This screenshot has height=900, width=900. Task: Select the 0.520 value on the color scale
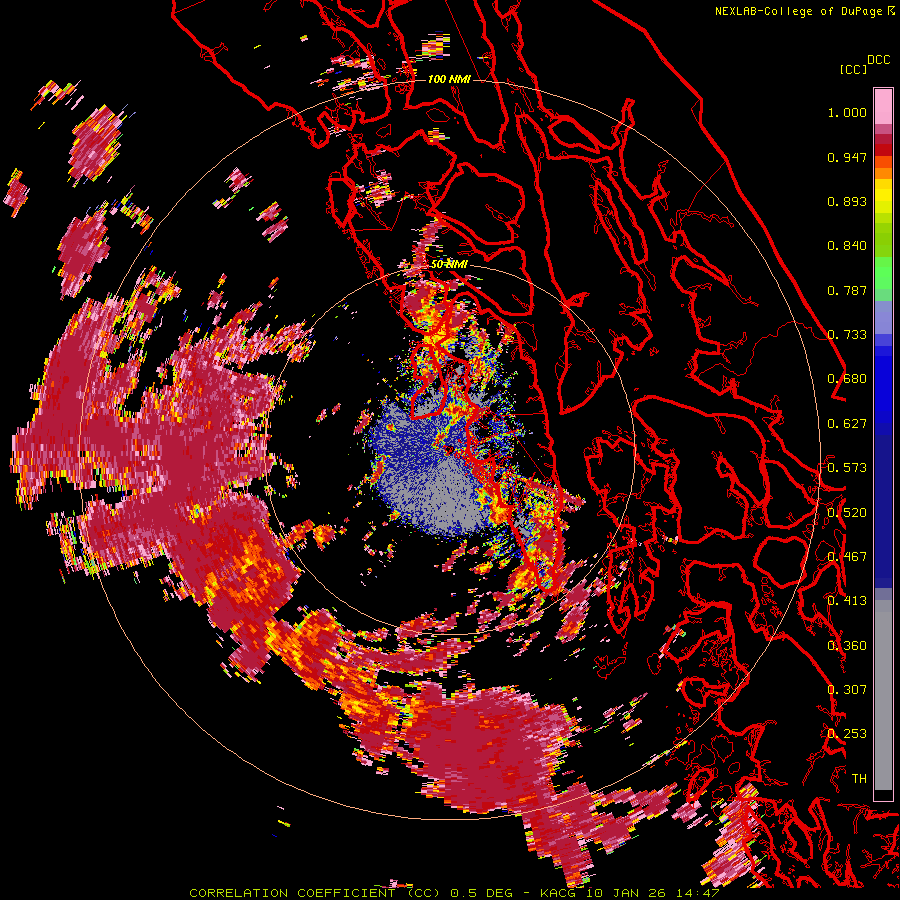[x=847, y=513]
